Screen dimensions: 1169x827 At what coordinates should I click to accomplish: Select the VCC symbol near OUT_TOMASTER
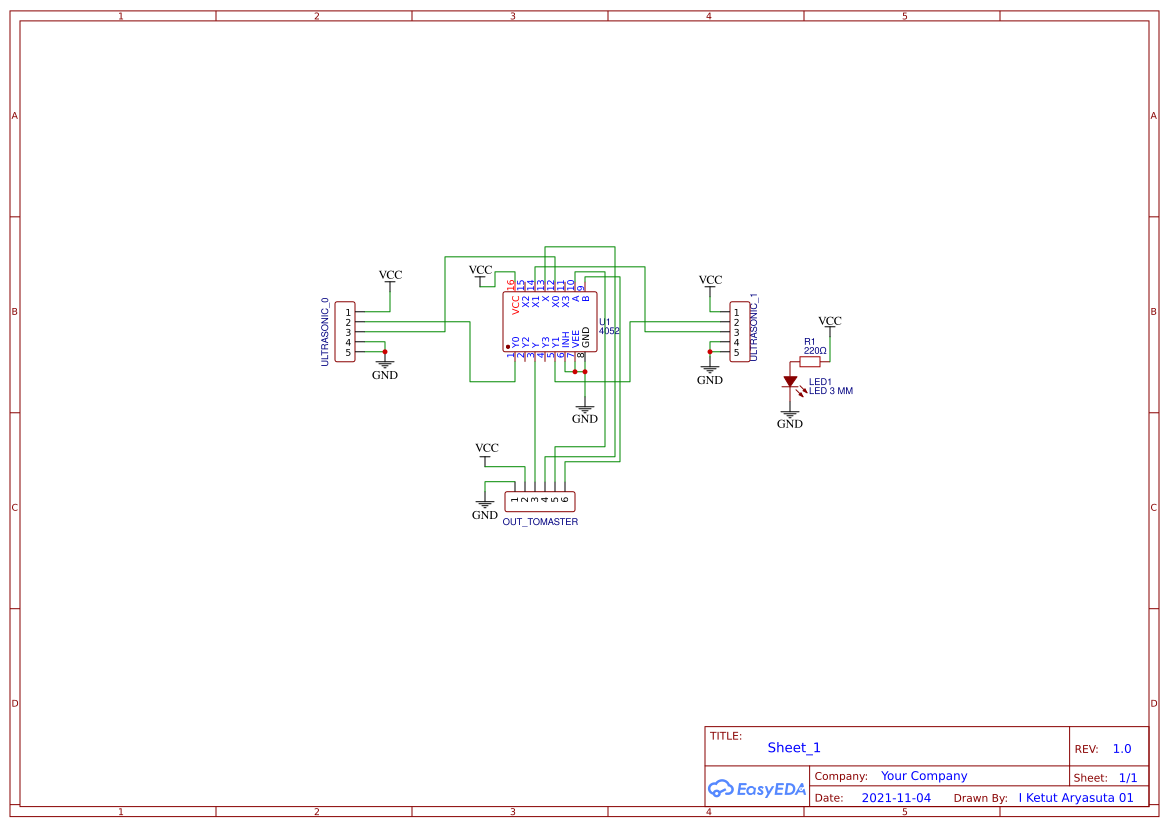click(x=487, y=450)
